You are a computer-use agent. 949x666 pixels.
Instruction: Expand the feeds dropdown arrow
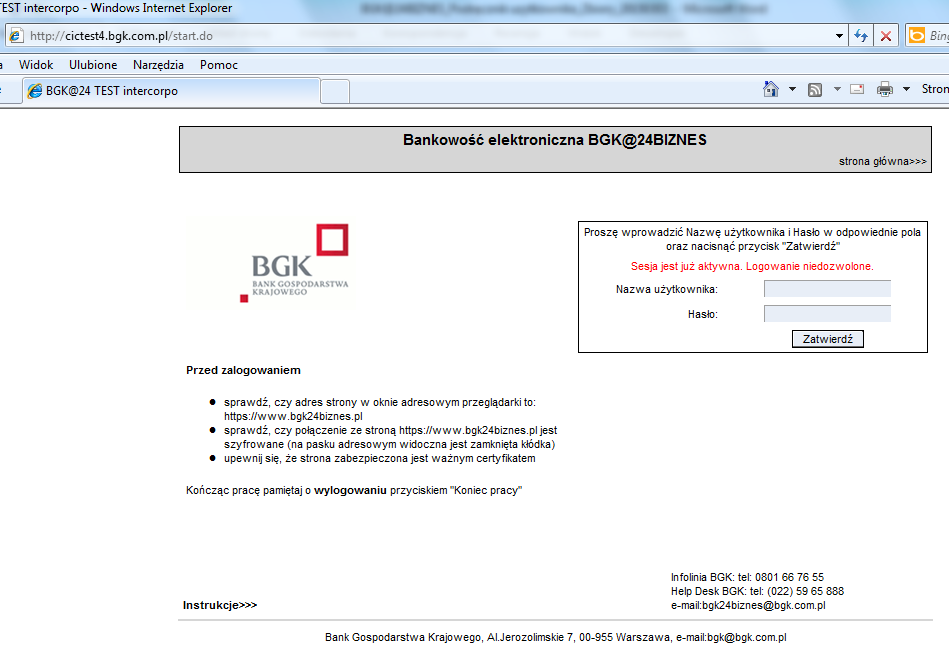[x=837, y=90]
